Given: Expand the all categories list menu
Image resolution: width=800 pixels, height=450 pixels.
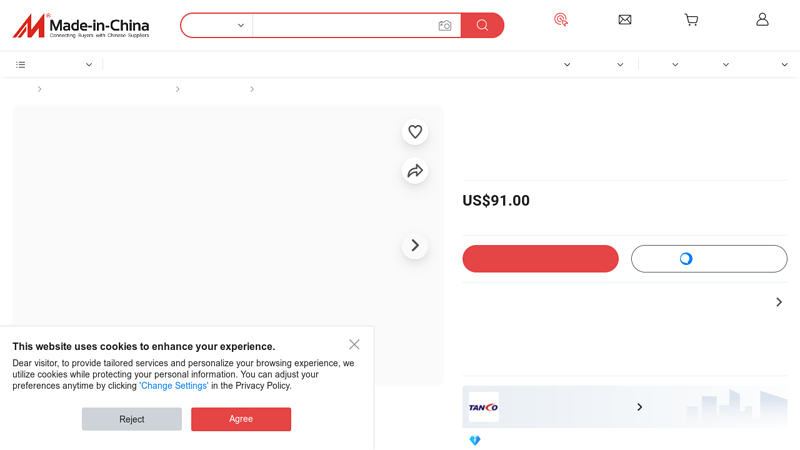Looking at the screenshot, I should click(x=54, y=65).
